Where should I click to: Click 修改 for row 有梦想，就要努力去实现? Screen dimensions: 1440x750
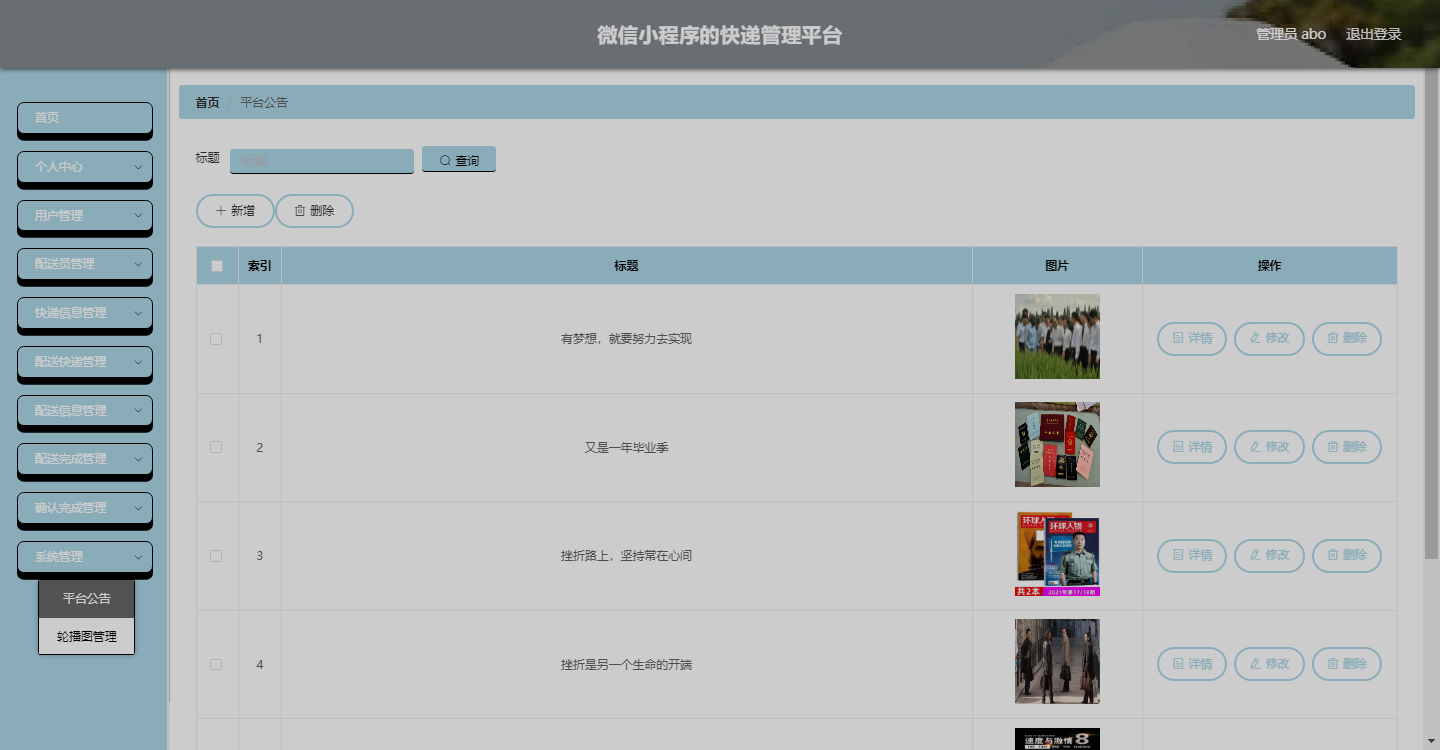tap(1269, 339)
